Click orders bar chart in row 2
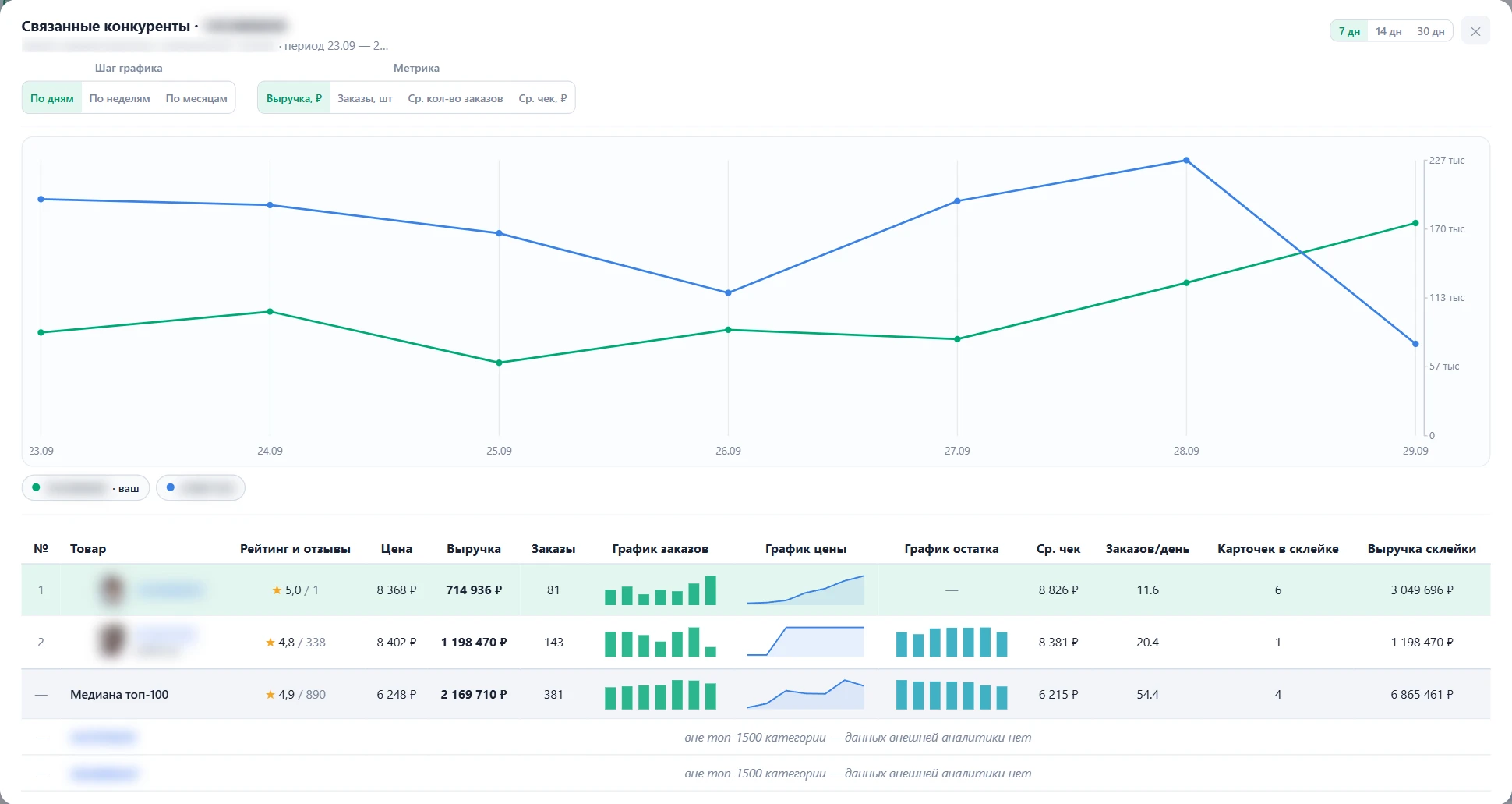The width and height of the screenshot is (1512, 804). 660,642
